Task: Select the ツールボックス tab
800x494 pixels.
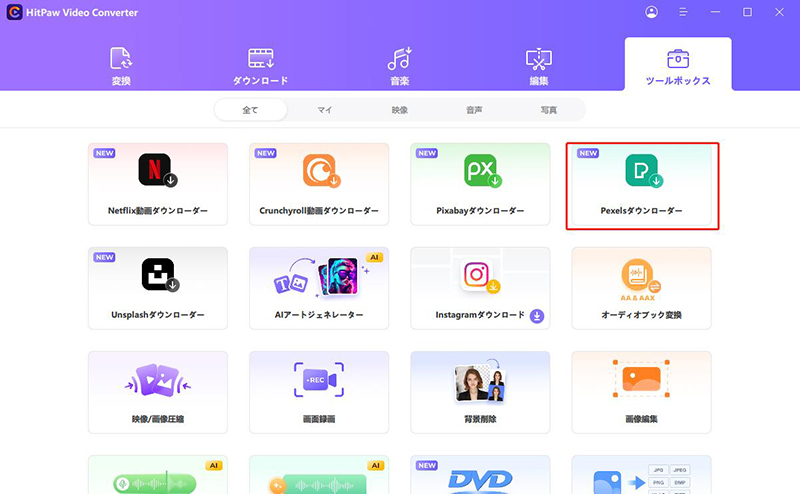Action: point(678,64)
